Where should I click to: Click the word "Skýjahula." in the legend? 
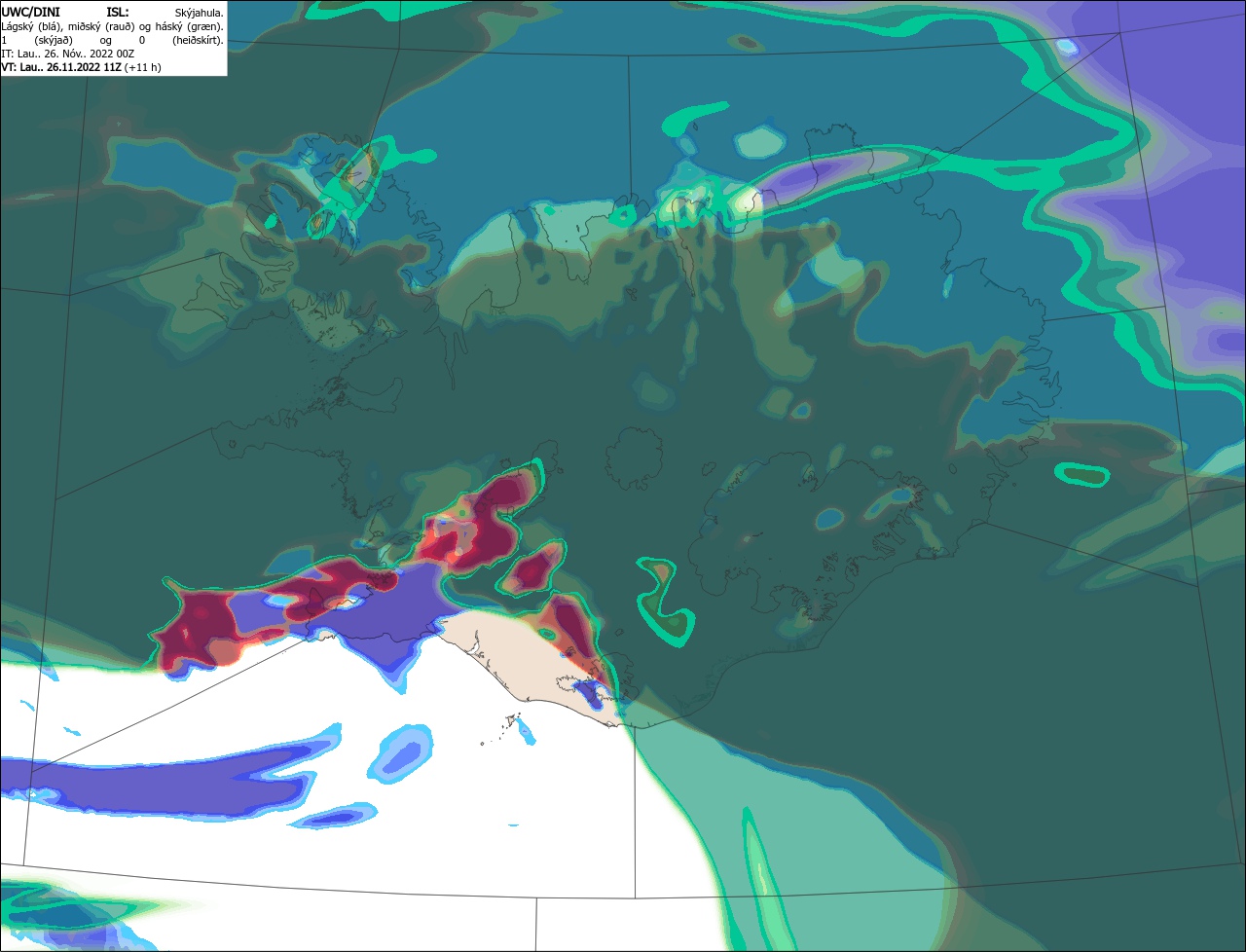tap(199, 14)
